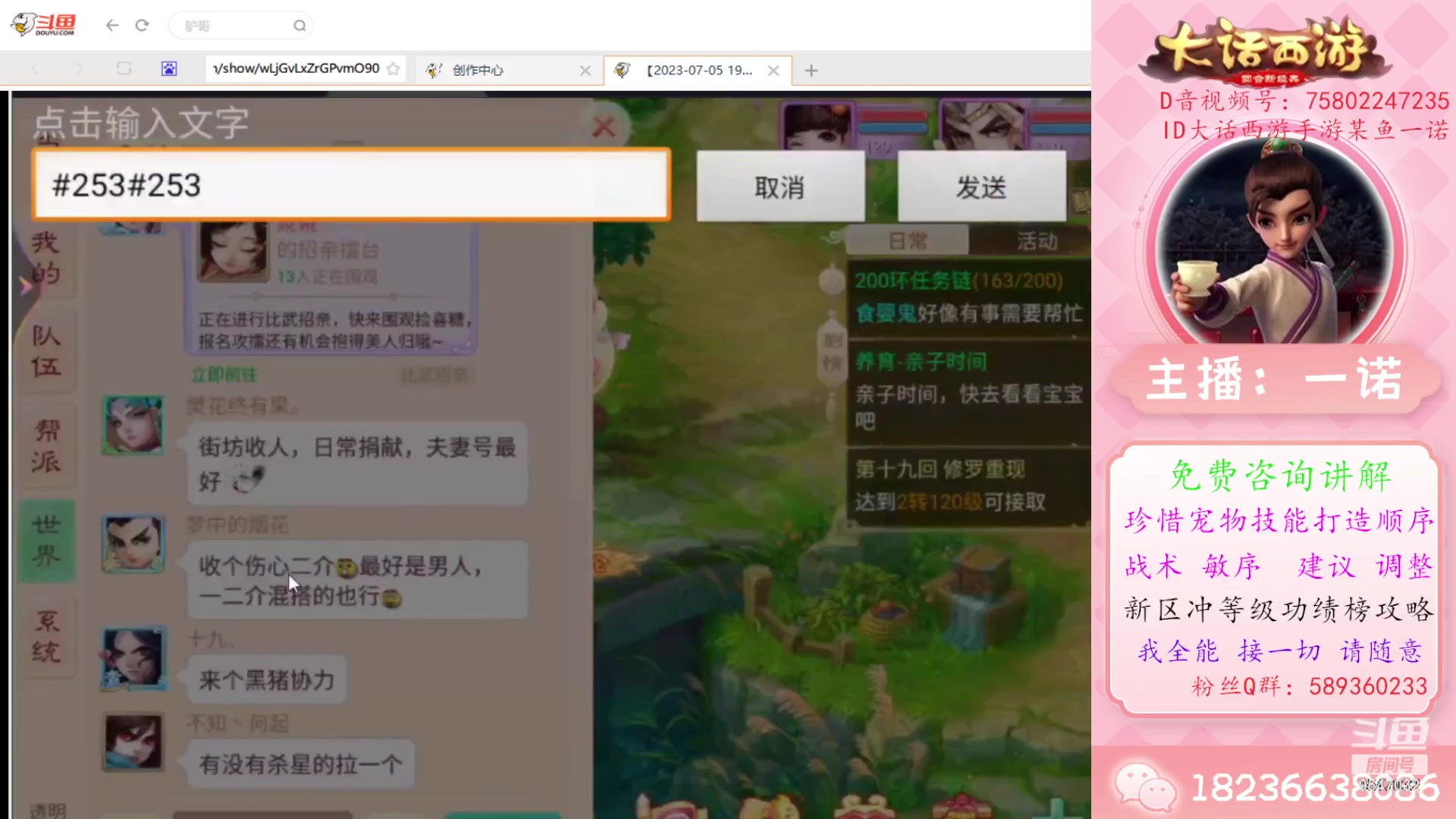1456x819 pixels.
Task: Click avatar of 街坊收人 message sender
Action: 133,425
